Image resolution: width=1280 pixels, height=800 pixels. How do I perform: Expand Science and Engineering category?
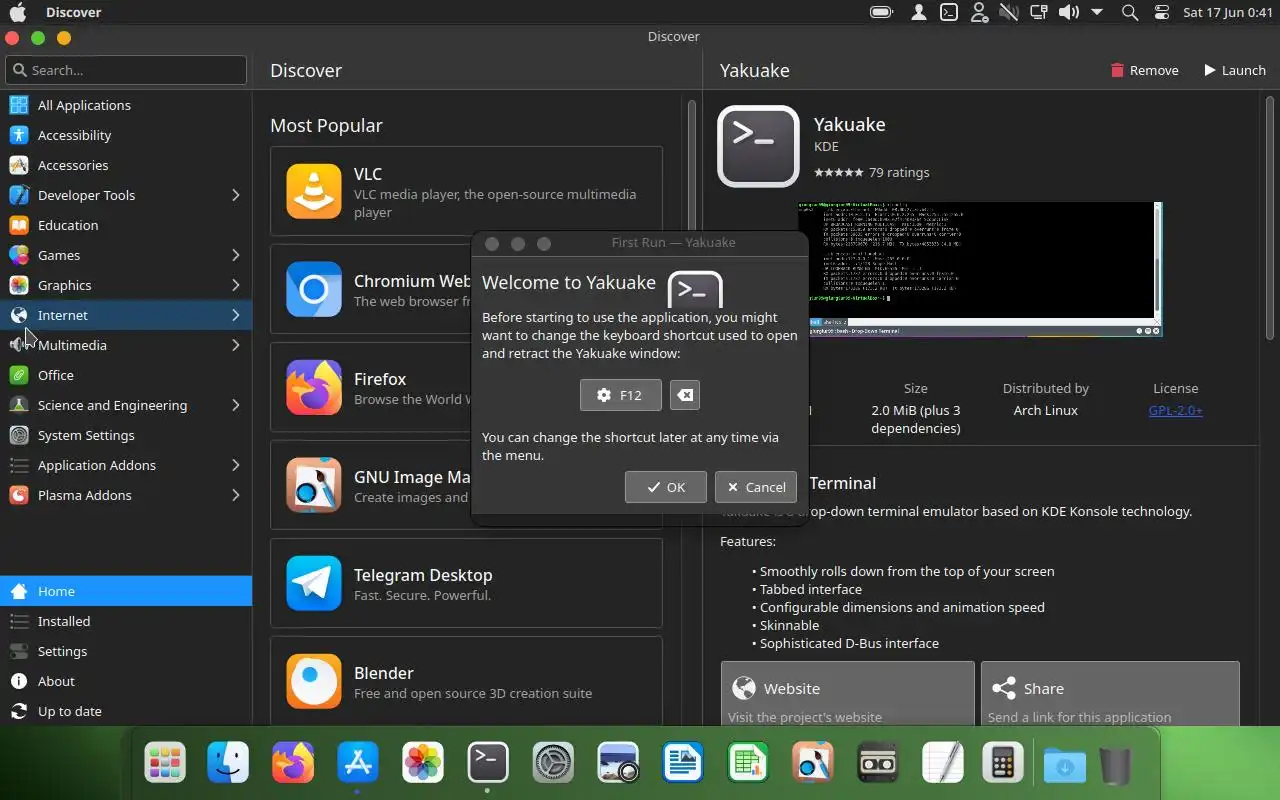(236, 405)
